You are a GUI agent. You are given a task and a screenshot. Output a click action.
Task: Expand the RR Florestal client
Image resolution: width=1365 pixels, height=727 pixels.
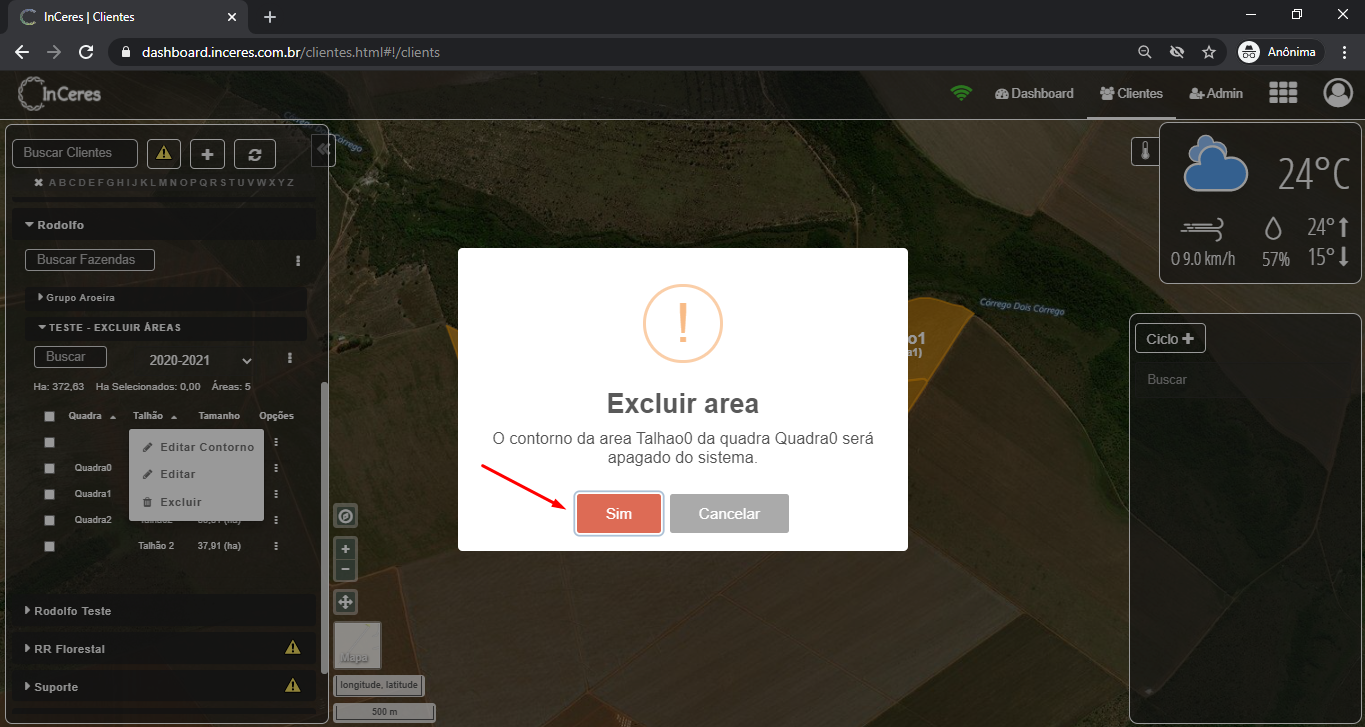(x=163, y=648)
